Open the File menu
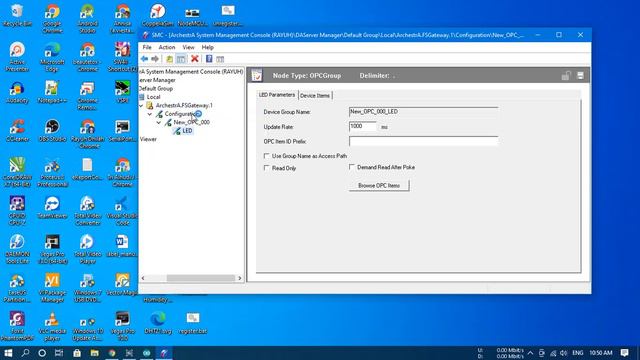 [x=147, y=47]
